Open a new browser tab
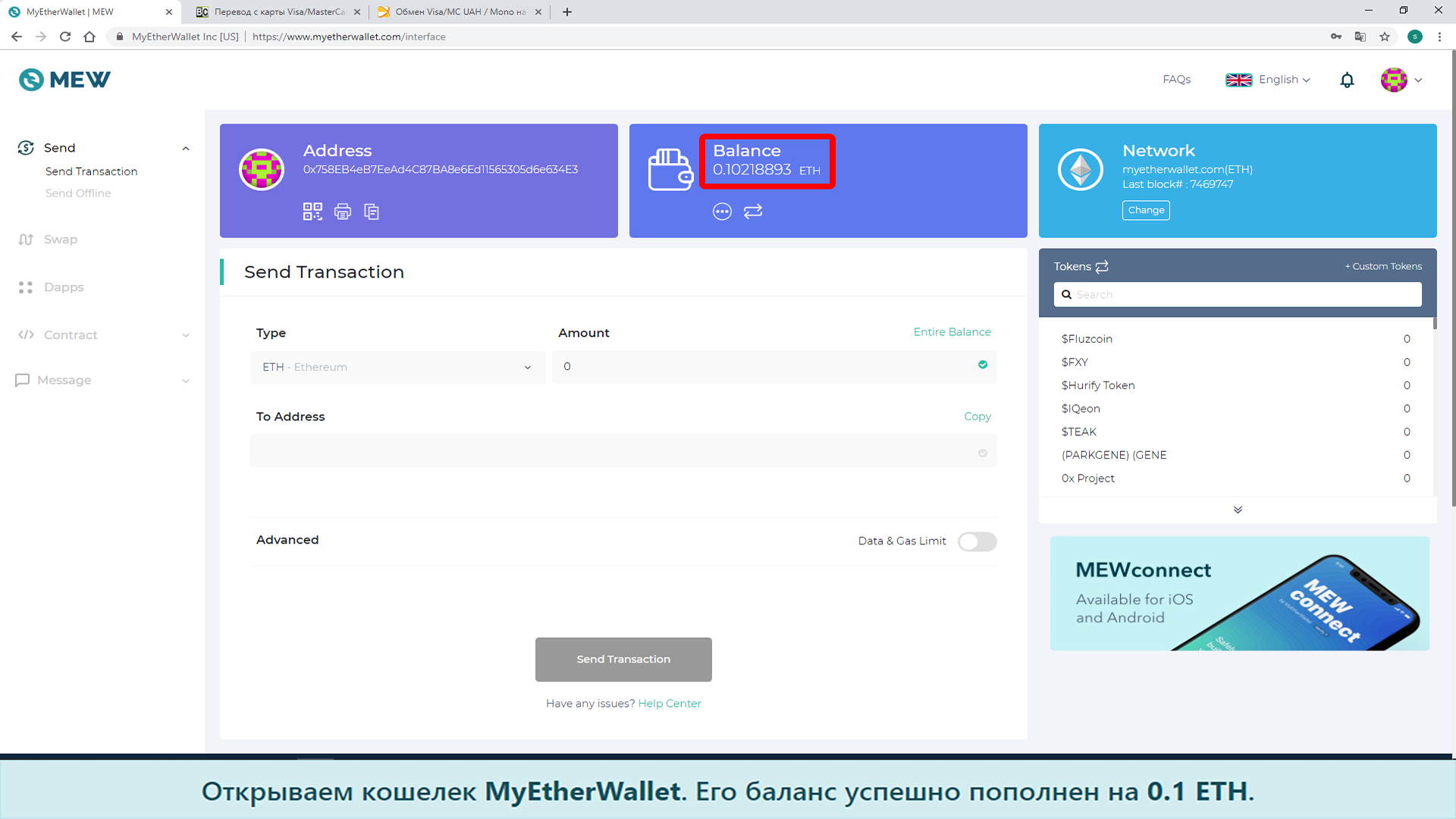Image resolution: width=1456 pixels, height=819 pixels. click(567, 12)
